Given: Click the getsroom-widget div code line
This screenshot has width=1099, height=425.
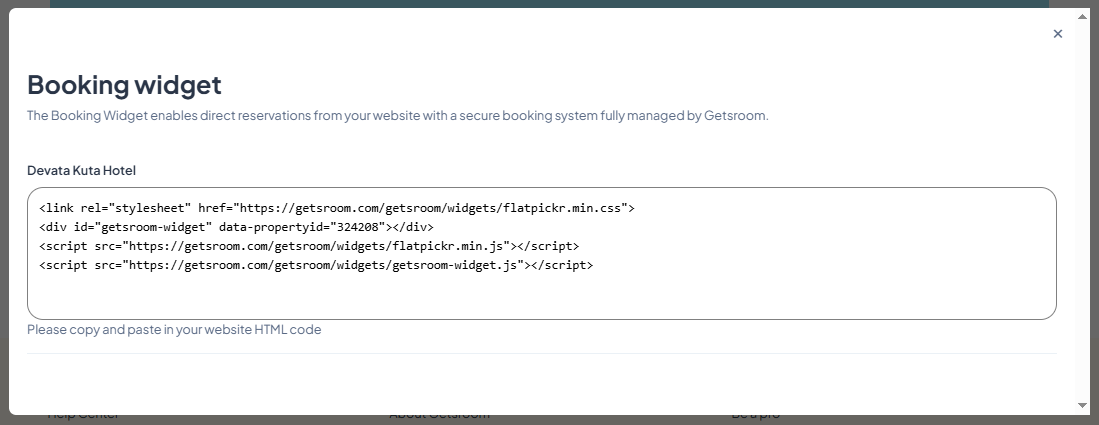Looking at the screenshot, I should coord(236,227).
